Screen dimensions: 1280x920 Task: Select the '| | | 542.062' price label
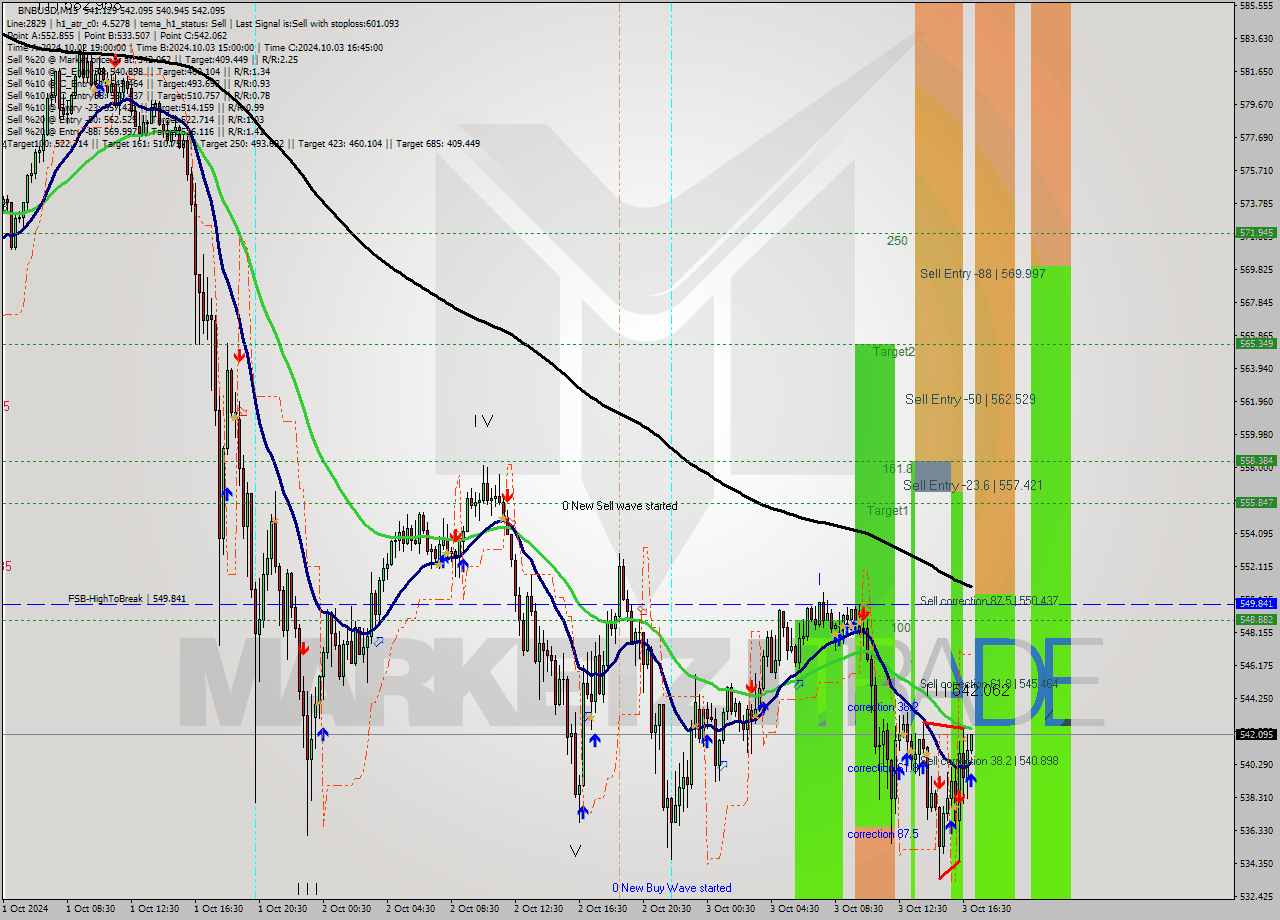pyautogui.click(x=966, y=691)
